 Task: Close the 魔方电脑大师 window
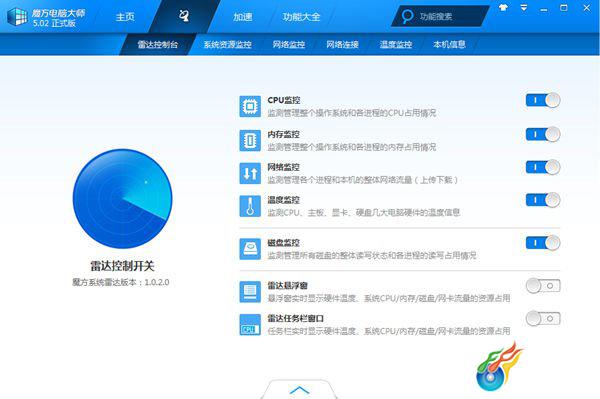click(x=586, y=8)
